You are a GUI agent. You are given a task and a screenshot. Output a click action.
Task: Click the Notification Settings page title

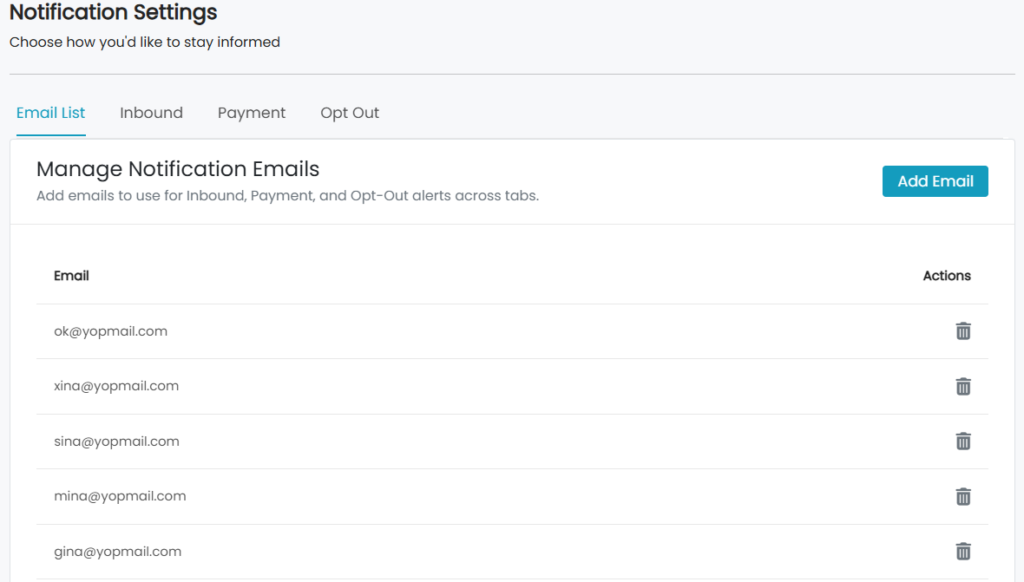point(113,12)
